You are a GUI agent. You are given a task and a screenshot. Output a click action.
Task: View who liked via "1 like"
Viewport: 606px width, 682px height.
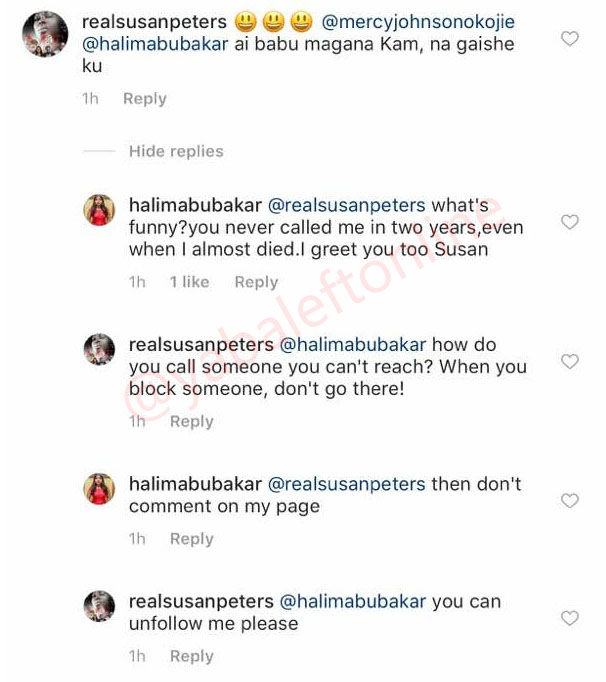189,282
